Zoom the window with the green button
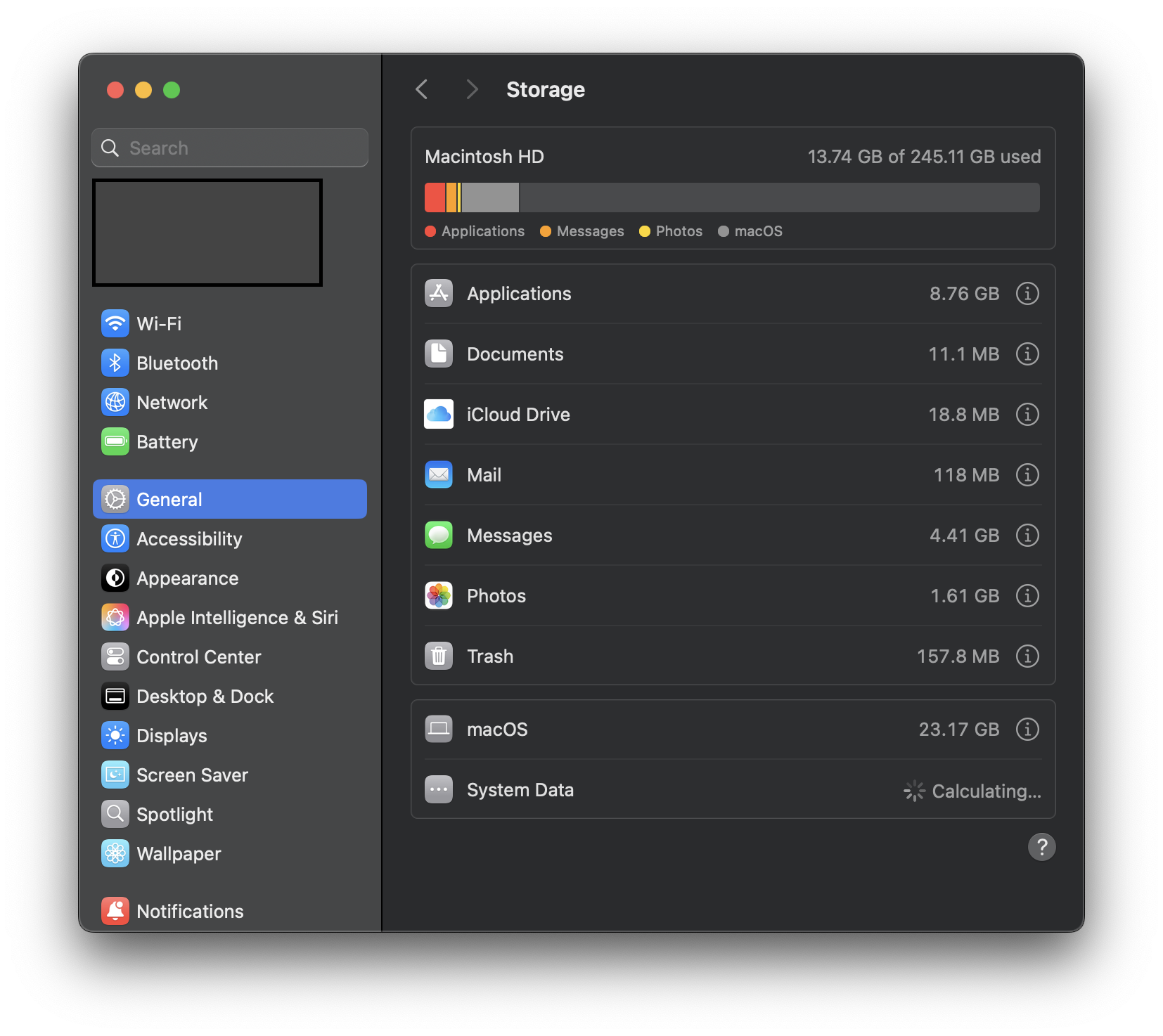 pos(172,90)
